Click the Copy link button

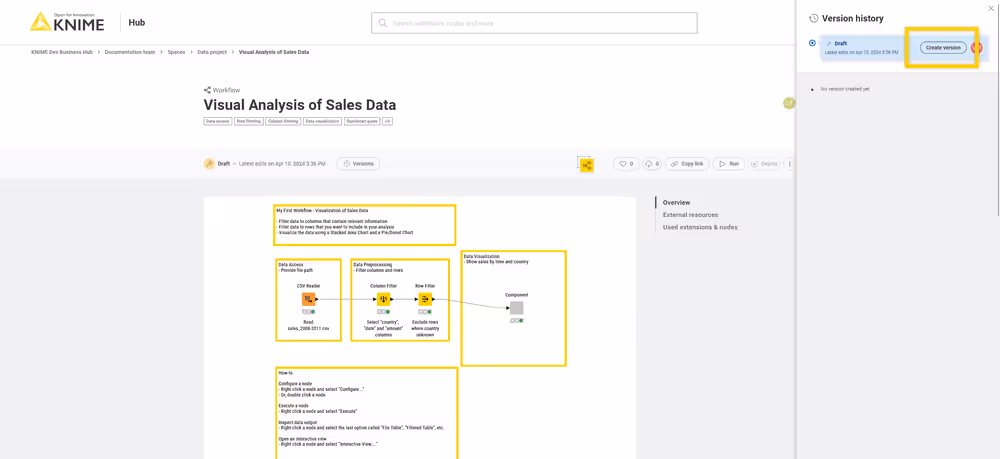(687, 164)
